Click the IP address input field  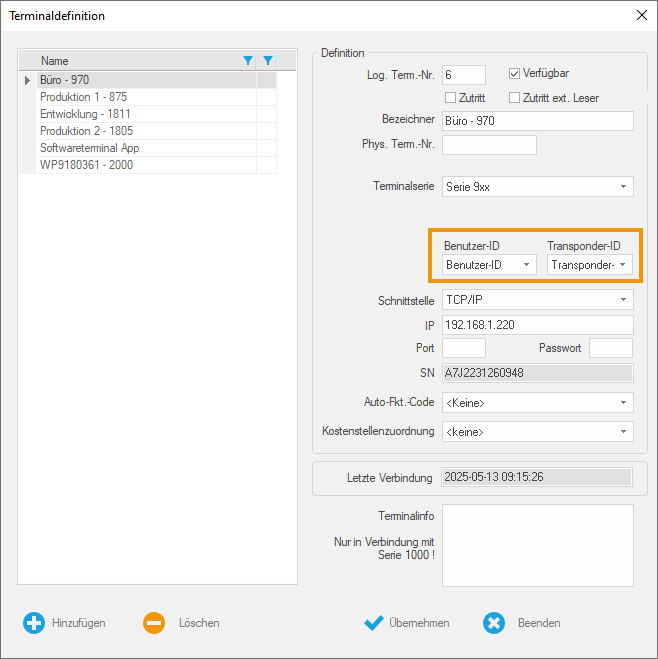537,325
